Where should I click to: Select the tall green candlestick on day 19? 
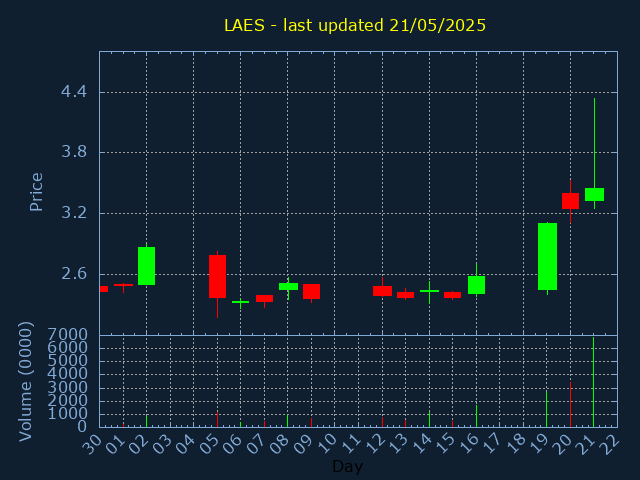click(547, 256)
